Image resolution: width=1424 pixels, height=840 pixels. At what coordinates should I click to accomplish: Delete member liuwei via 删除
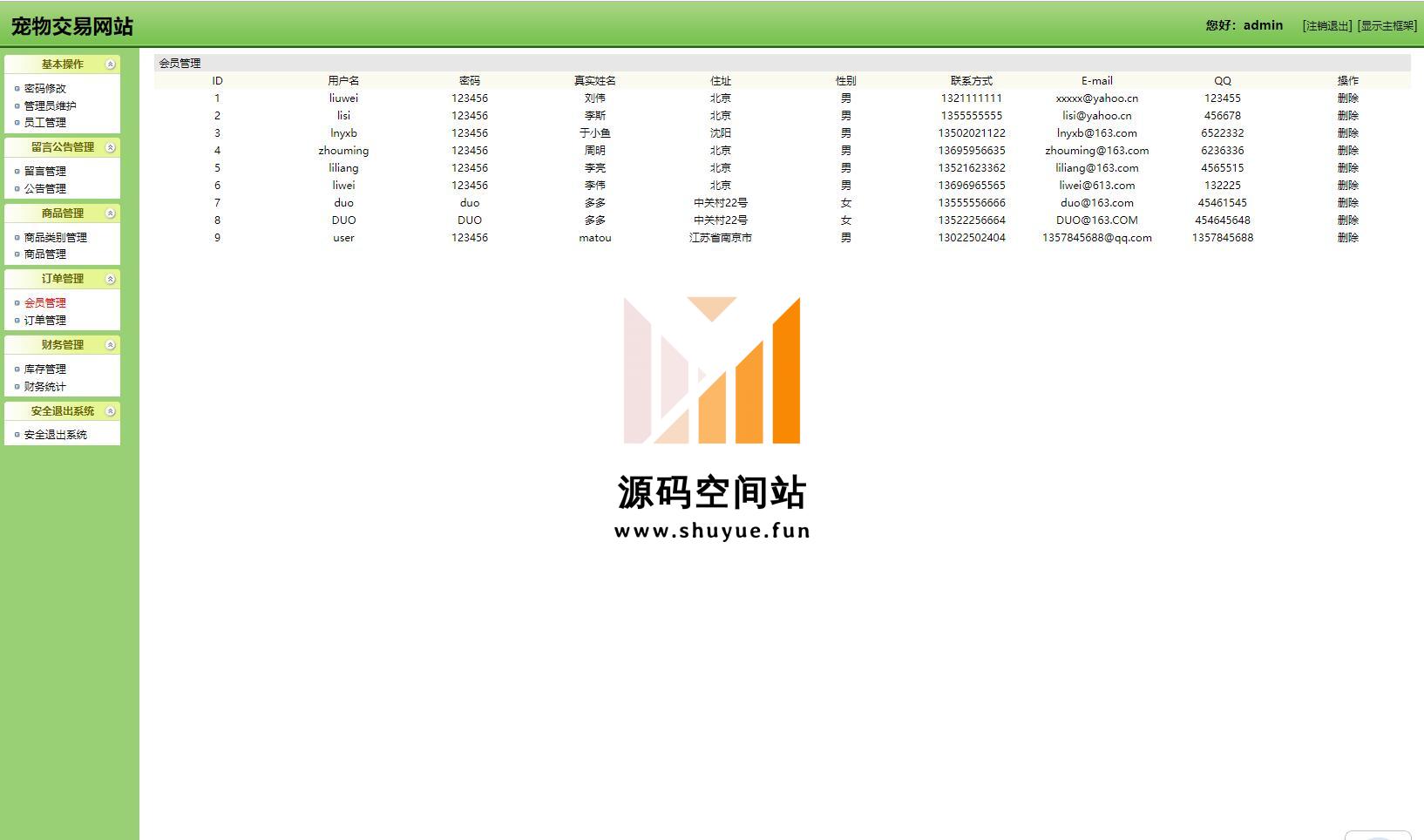1348,98
